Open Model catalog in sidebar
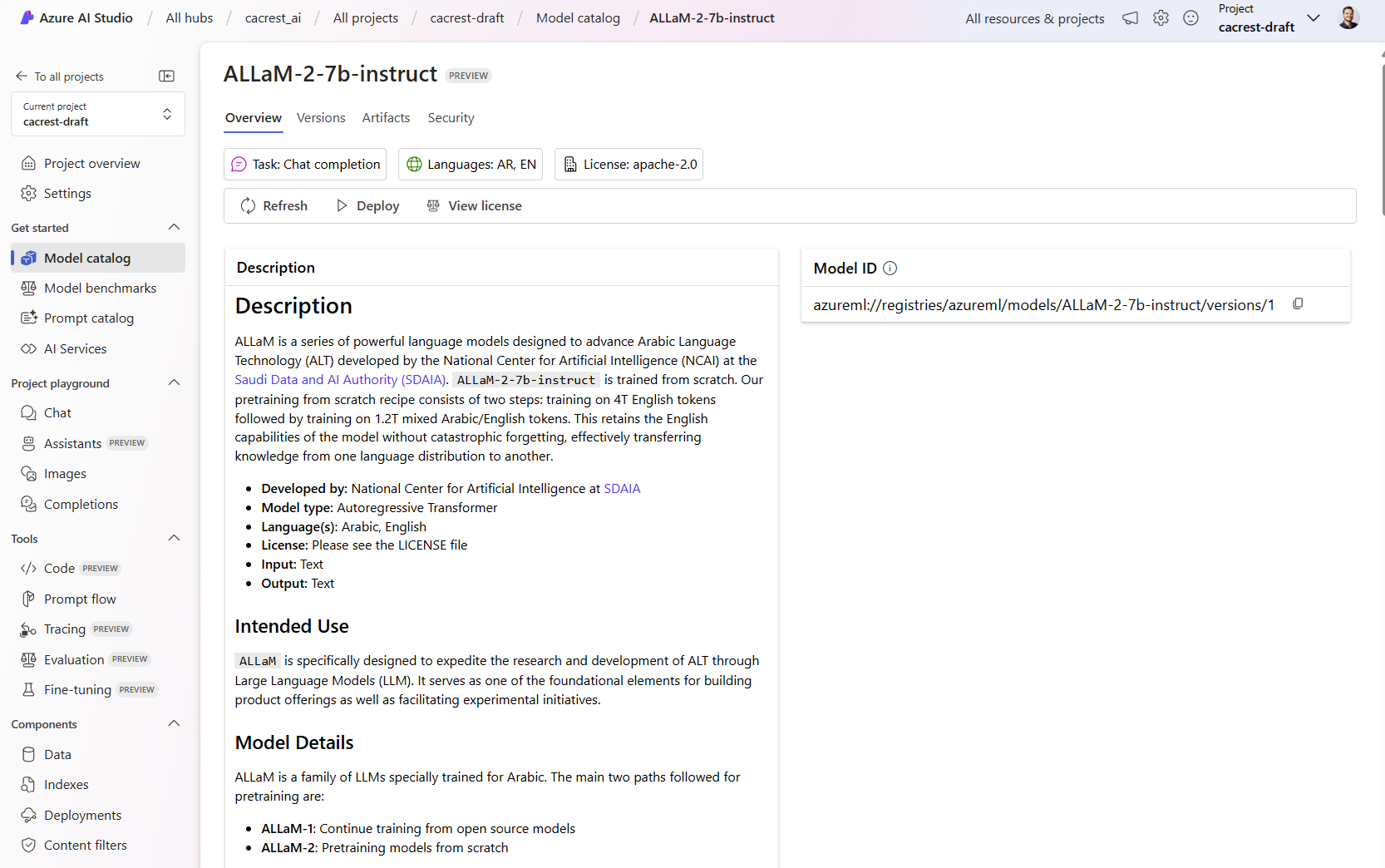The width and height of the screenshot is (1385, 868). pos(98,259)
